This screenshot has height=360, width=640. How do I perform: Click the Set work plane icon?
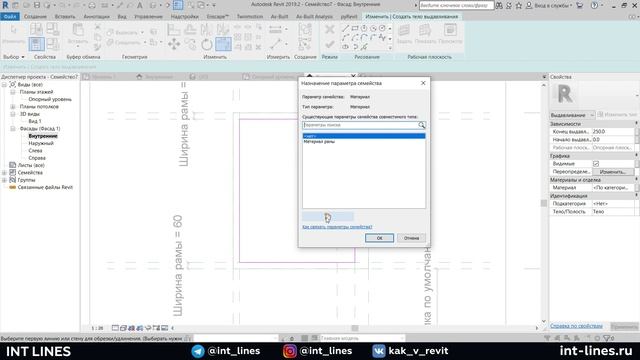(x=404, y=31)
